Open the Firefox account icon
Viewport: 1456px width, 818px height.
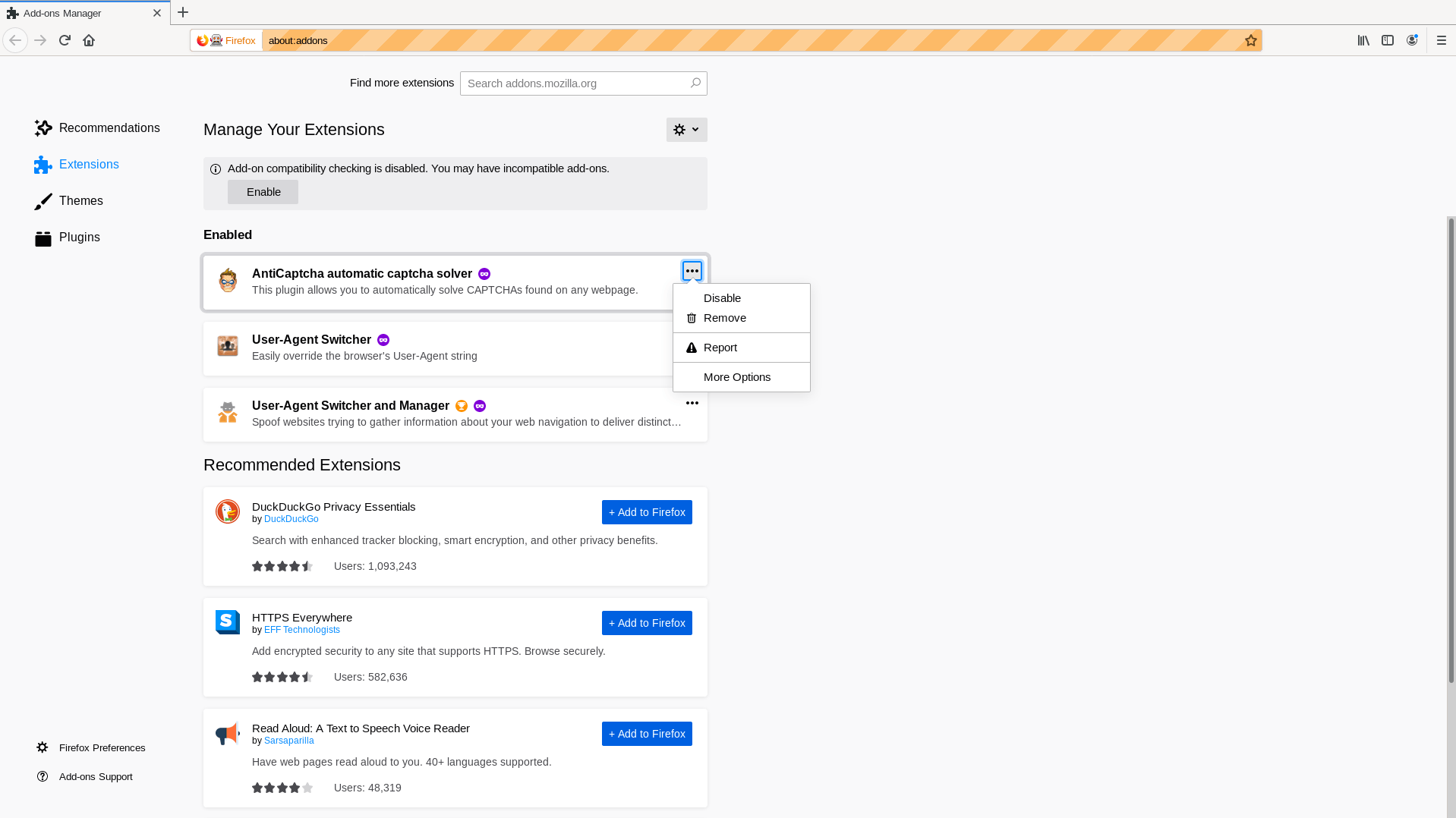pyautogui.click(x=1412, y=40)
